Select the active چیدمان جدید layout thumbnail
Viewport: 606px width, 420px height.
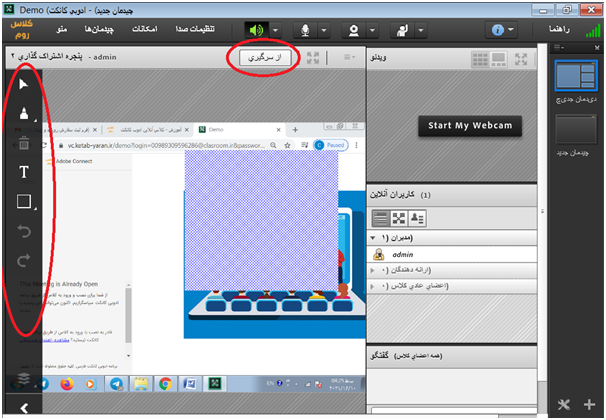(x=576, y=75)
